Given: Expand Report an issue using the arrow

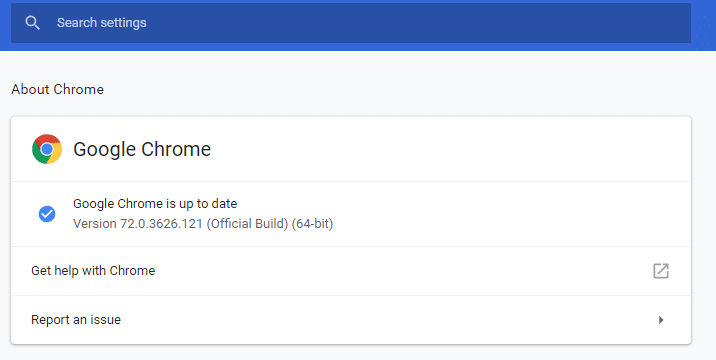Looking at the screenshot, I should click(x=661, y=320).
